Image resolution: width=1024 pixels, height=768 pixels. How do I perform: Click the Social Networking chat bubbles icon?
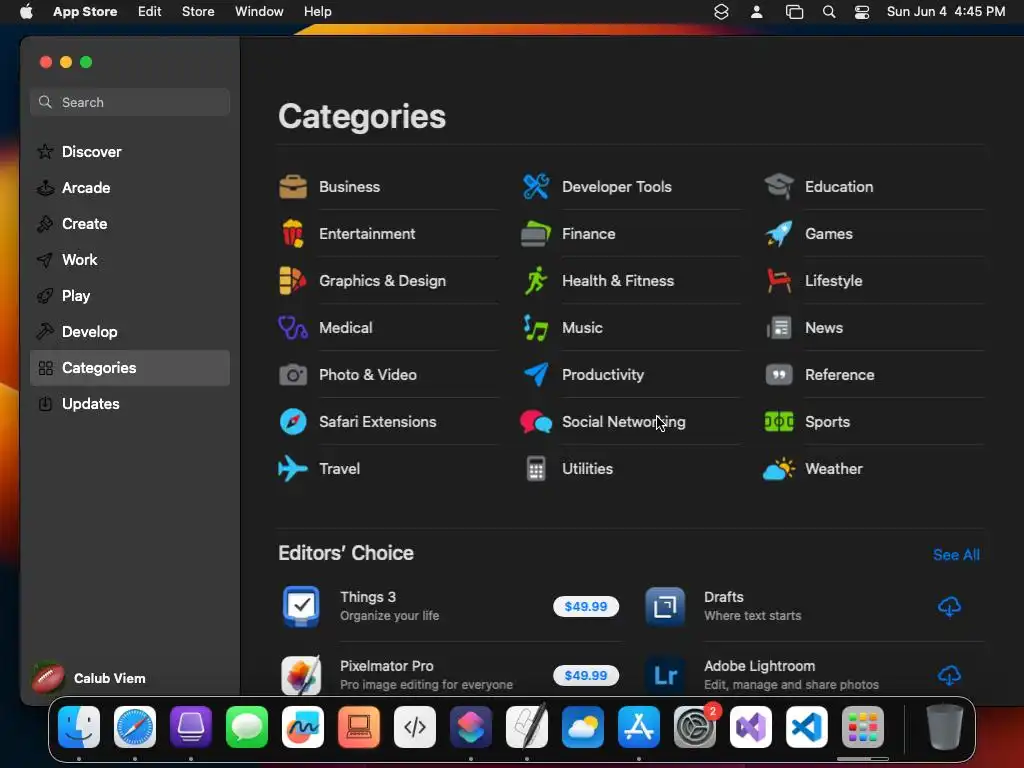(536, 422)
